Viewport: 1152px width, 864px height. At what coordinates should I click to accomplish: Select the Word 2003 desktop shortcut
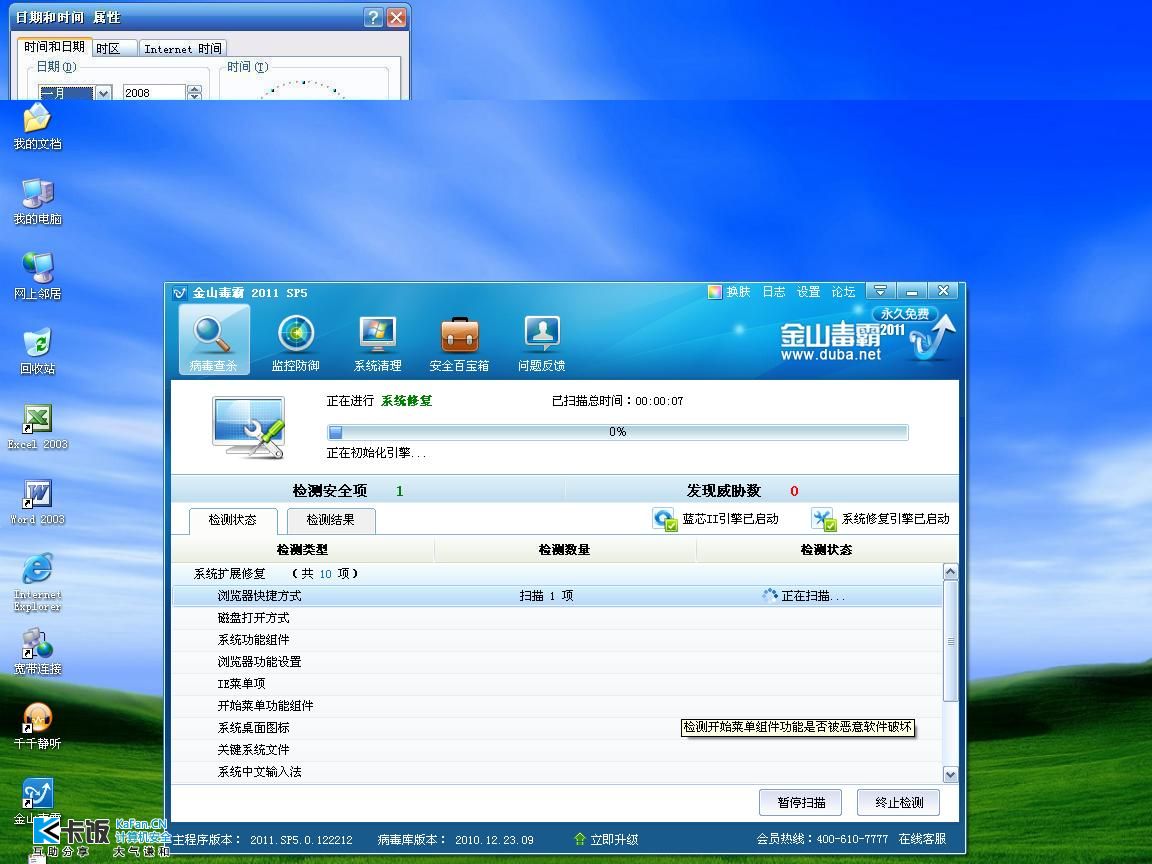pyautogui.click(x=37, y=502)
